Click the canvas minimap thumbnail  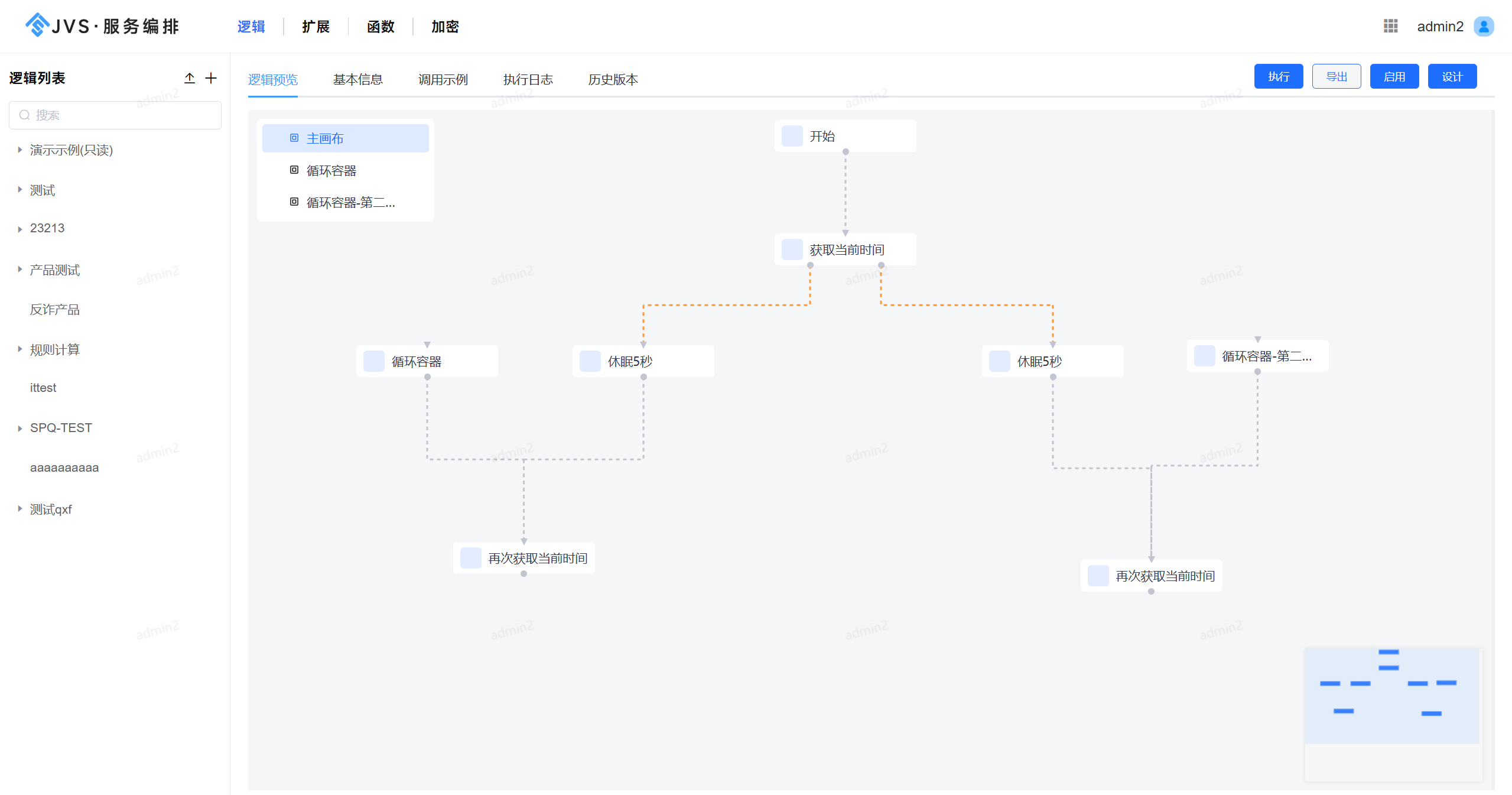point(1393,714)
